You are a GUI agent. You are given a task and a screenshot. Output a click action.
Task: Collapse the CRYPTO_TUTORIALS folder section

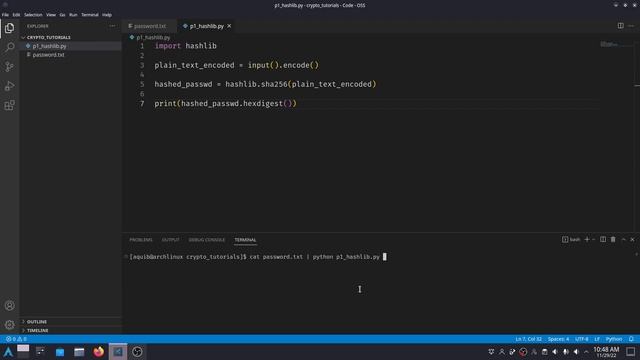pyautogui.click(x=70, y=37)
